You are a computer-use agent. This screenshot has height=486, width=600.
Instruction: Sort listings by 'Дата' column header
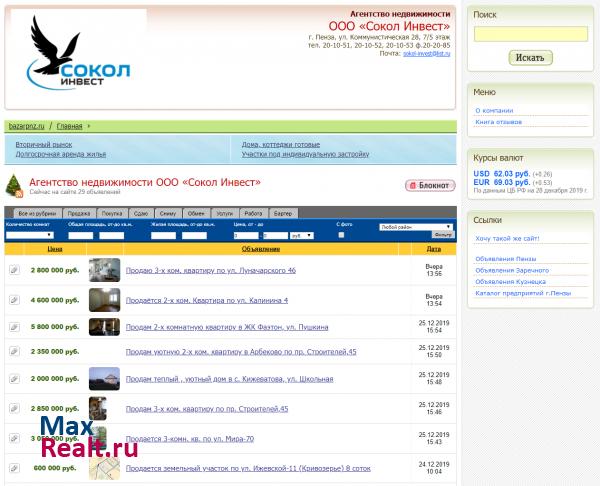pyautogui.click(x=434, y=249)
